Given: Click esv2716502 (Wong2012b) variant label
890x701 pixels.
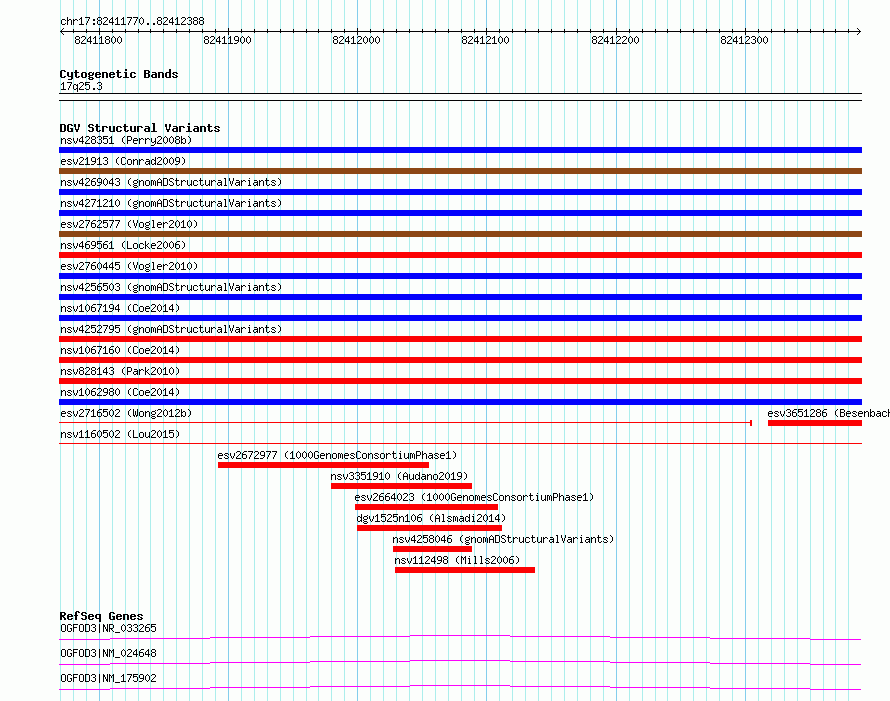Looking at the screenshot, I should tap(126, 413).
